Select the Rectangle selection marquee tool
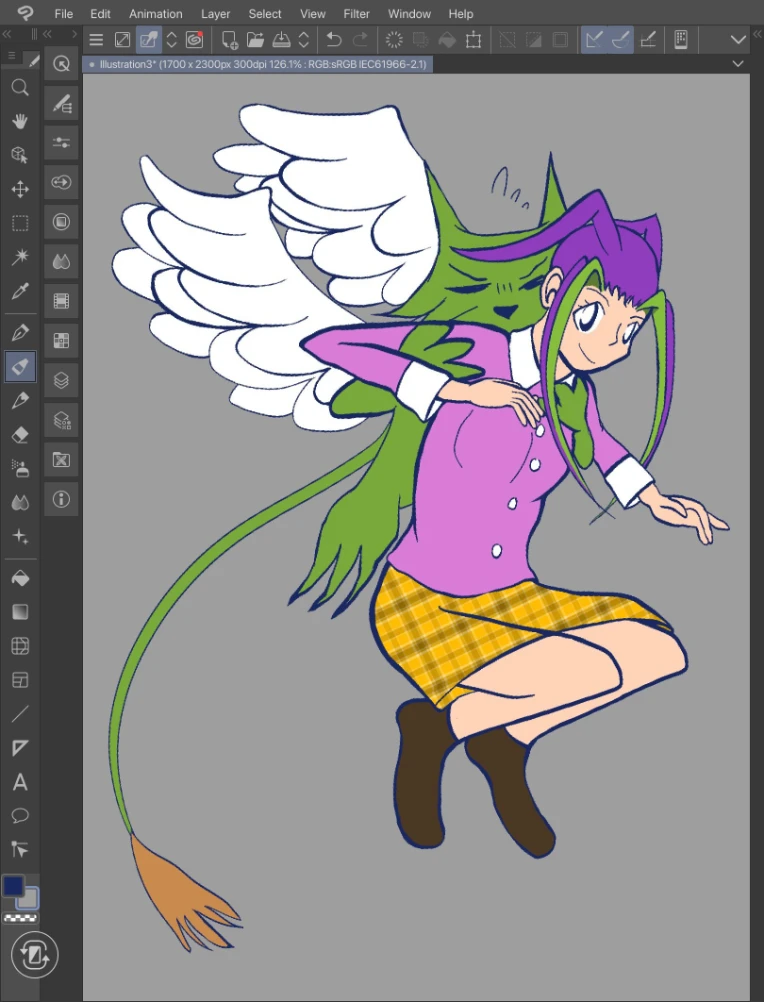The width and height of the screenshot is (764, 1002). coord(20,223)
